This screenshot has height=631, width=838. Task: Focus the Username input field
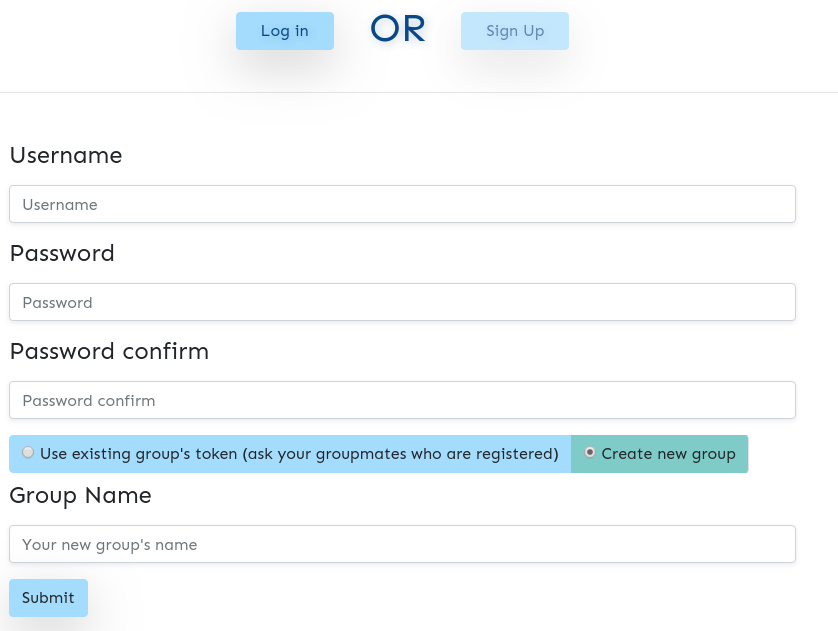pyautogui.click(x=402, y=204)
